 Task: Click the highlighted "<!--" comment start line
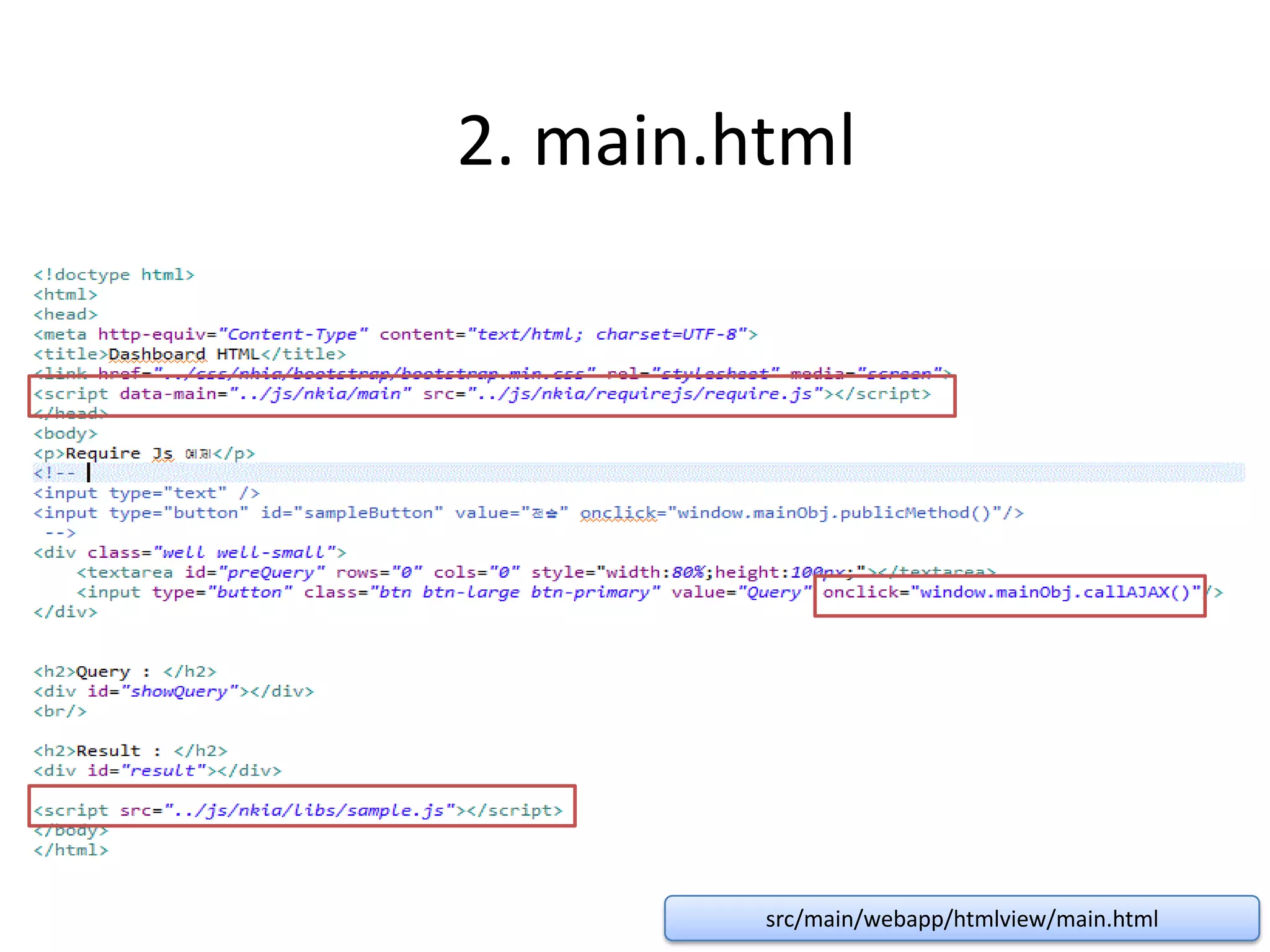pyautogui.click(x=639, y=472)
